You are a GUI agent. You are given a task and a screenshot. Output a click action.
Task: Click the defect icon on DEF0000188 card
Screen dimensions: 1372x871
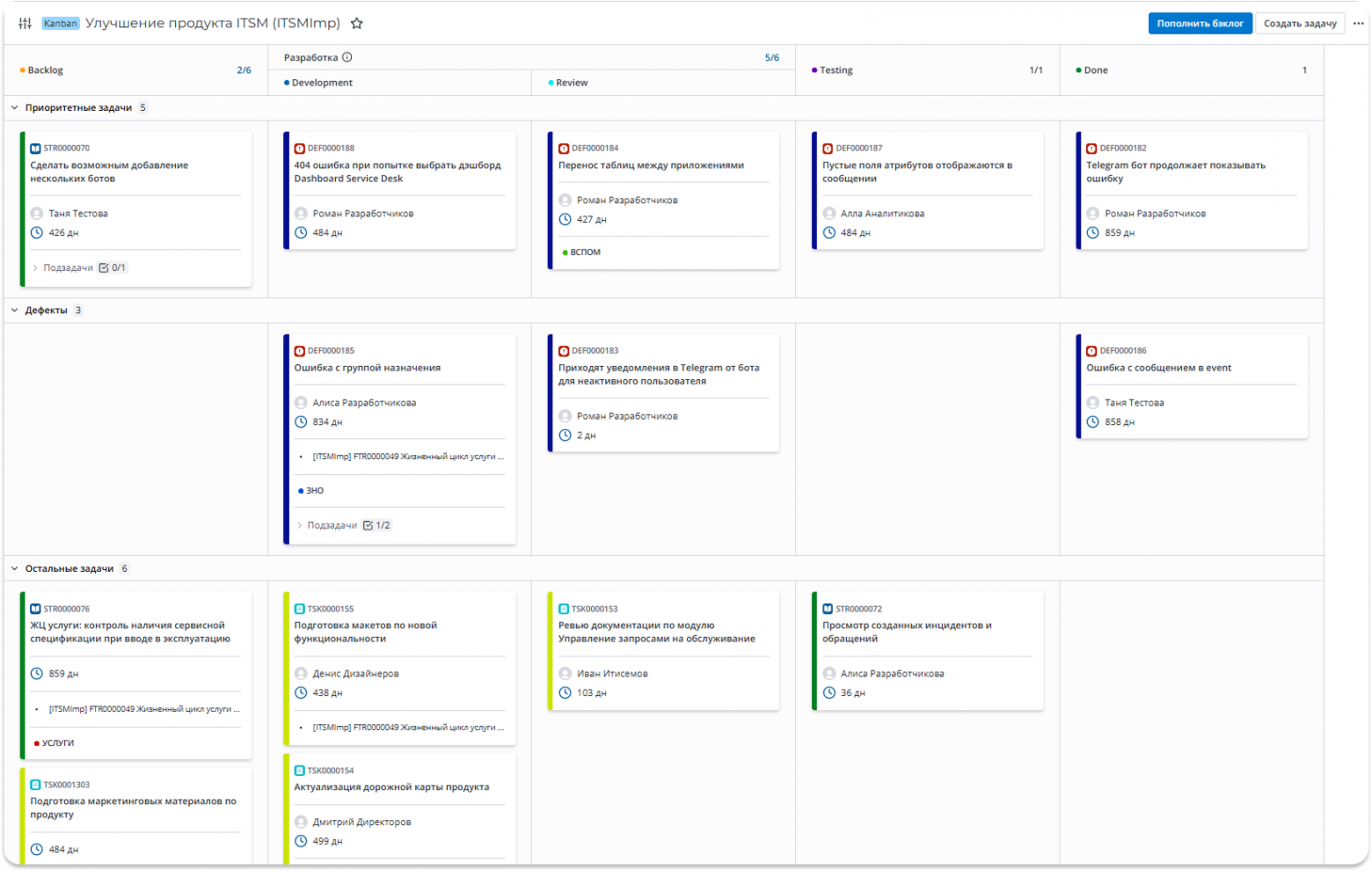coord(300,149)
